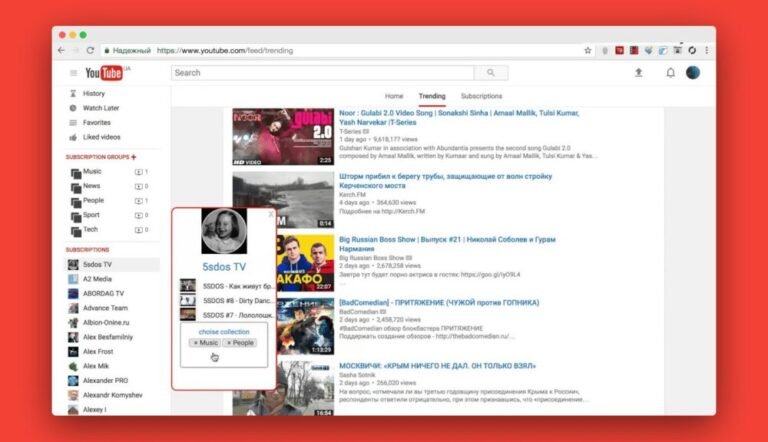Image resolution: width=768 pixels, height=442 pixels.
Task: Select the Sport subscription group
Action: [x=91, y=215]
